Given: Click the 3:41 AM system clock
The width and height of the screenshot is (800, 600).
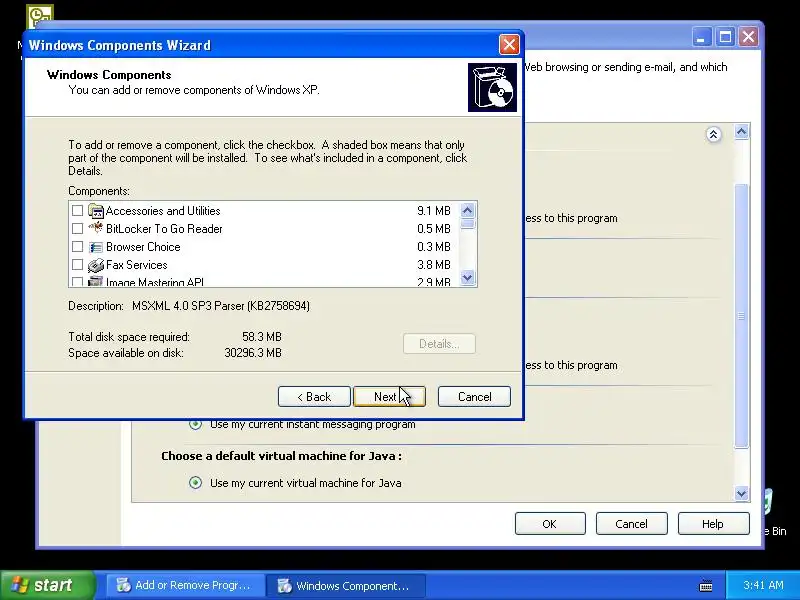Looking at the screenshot, I should click(763, 585).
